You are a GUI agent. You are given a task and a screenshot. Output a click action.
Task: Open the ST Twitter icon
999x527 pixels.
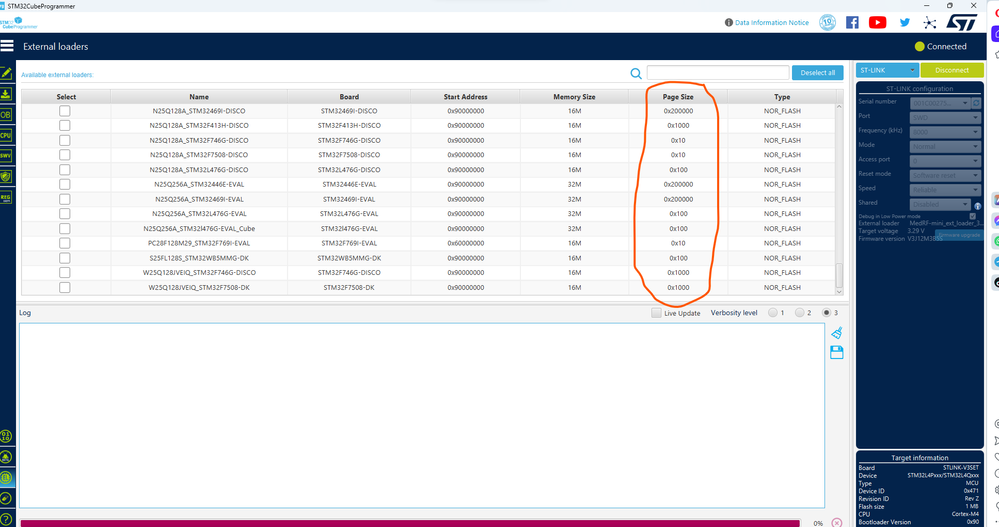[904, 22]
